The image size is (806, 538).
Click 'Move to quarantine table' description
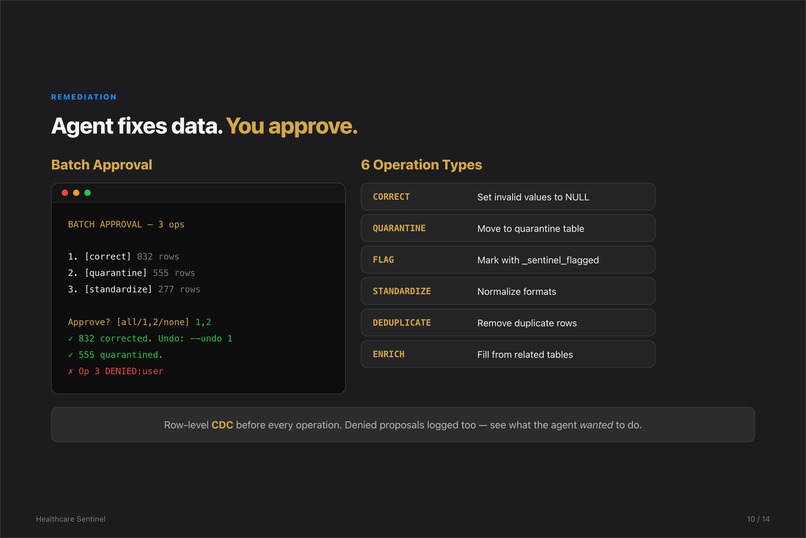530,229
